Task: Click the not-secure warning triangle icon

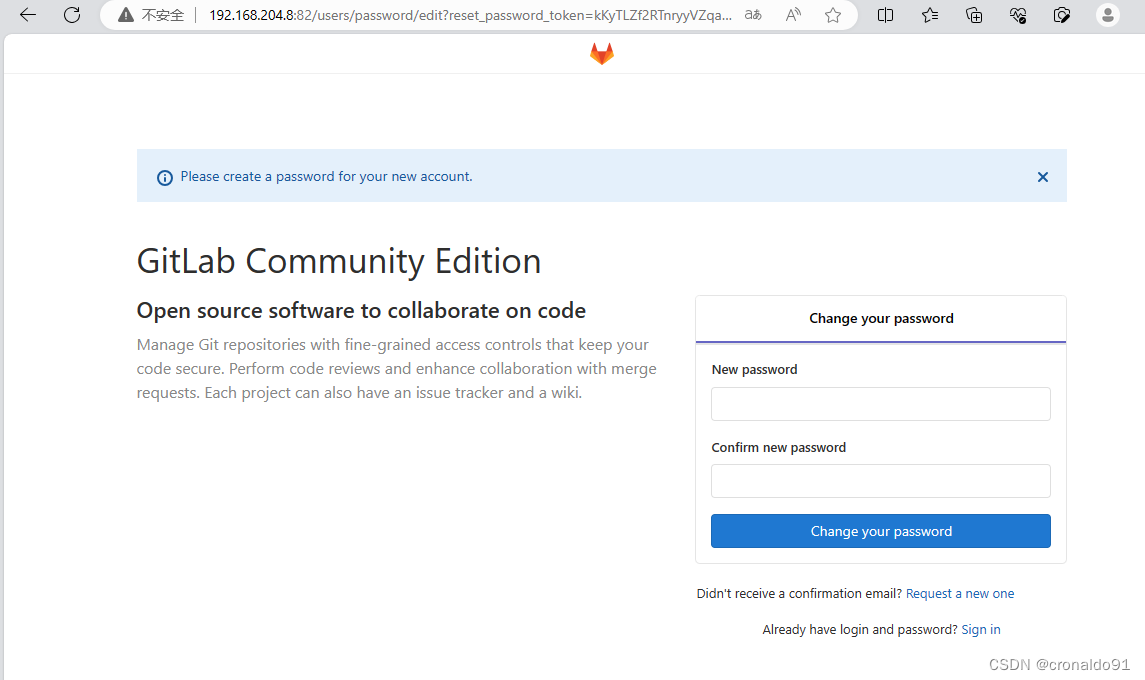Action: tap(126, 15)
